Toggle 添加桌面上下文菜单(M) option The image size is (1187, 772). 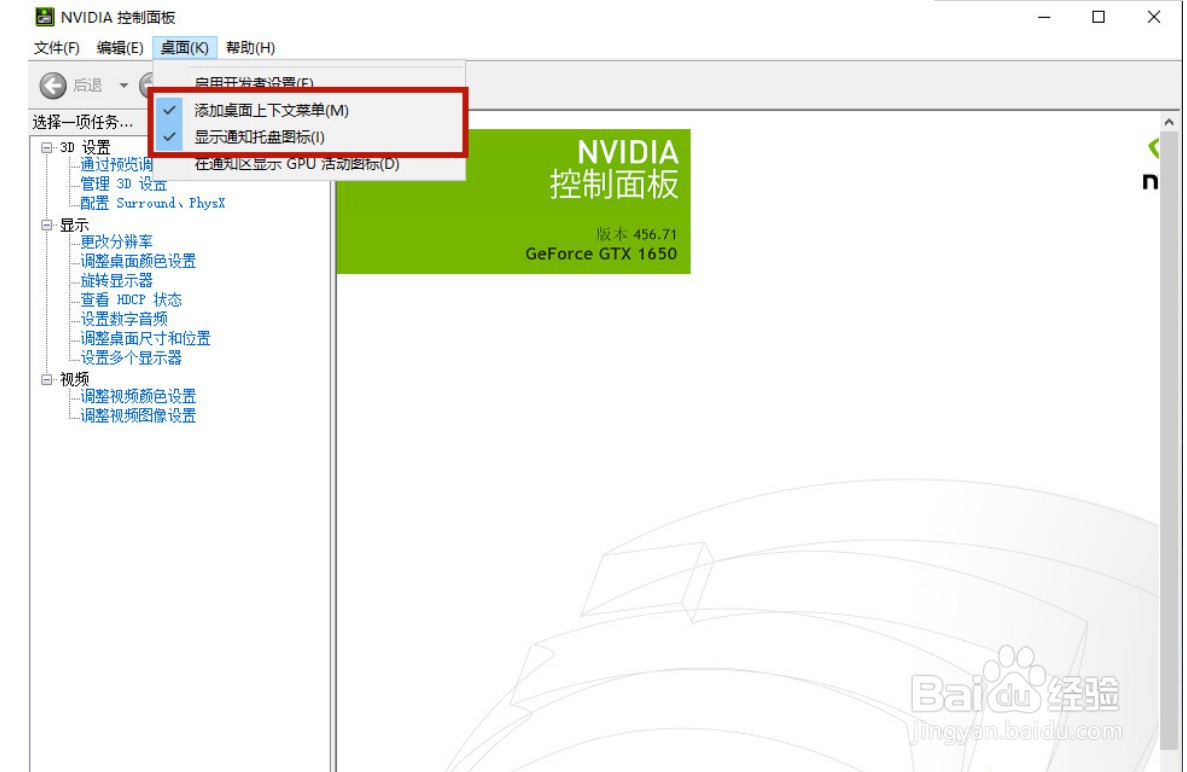click(x=309, y=111)
